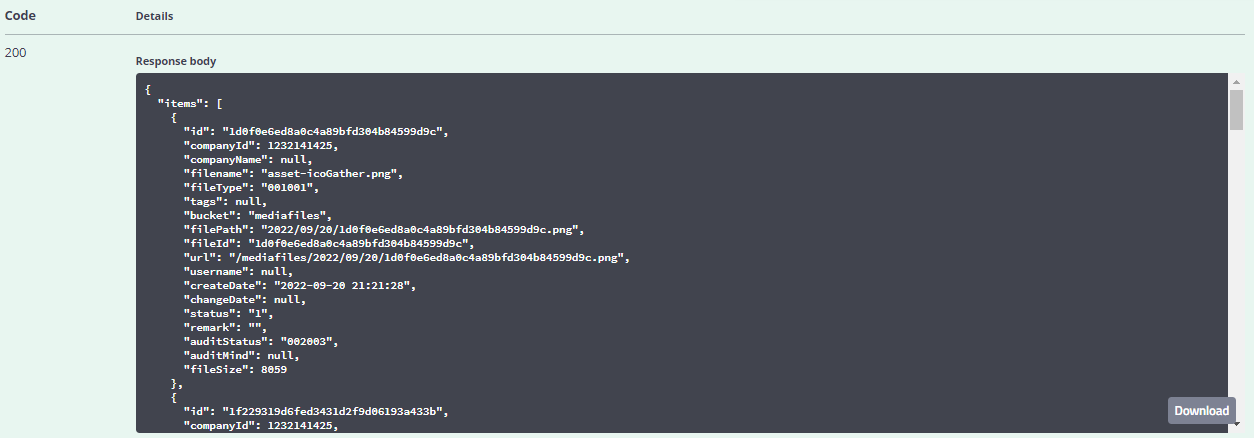Click the second id 1f229319d6fed3431d2f9d06193a433b

pyautogui.click(x=334, y=411)
